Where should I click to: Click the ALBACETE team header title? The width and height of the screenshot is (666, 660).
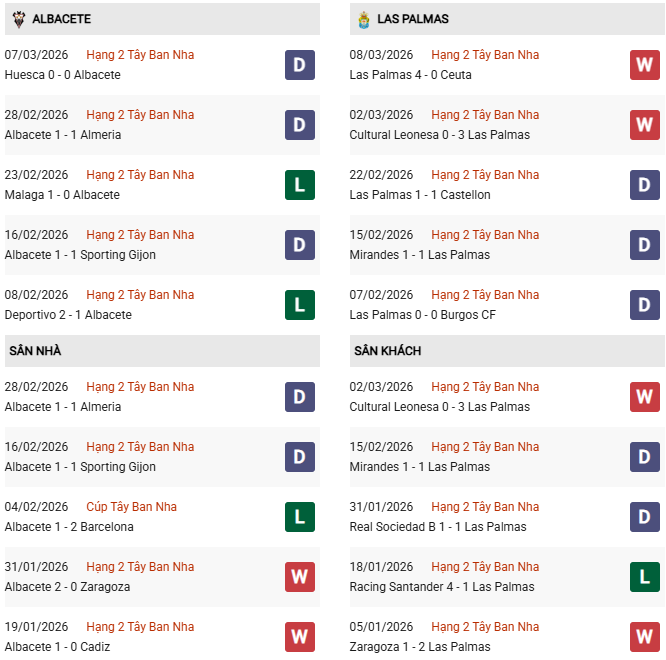pyautogui.click(x=61, y=19)
